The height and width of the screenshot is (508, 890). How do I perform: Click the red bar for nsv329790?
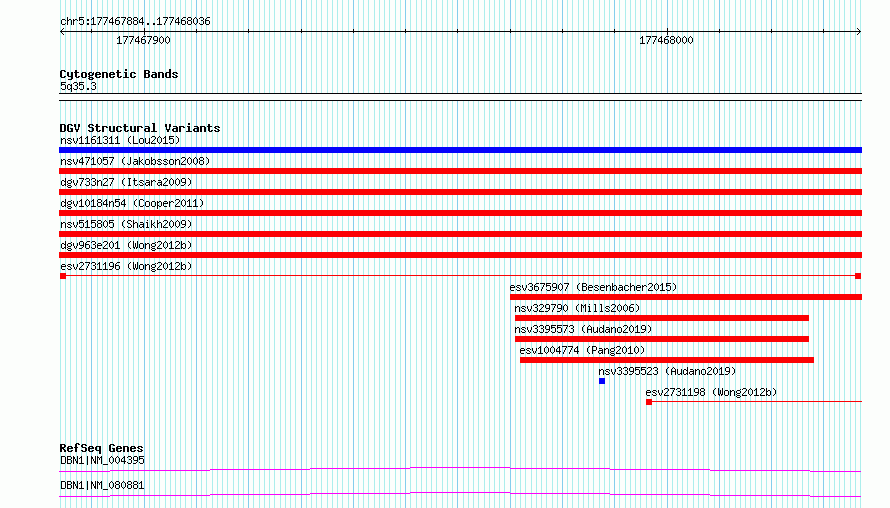coord(662,318)
